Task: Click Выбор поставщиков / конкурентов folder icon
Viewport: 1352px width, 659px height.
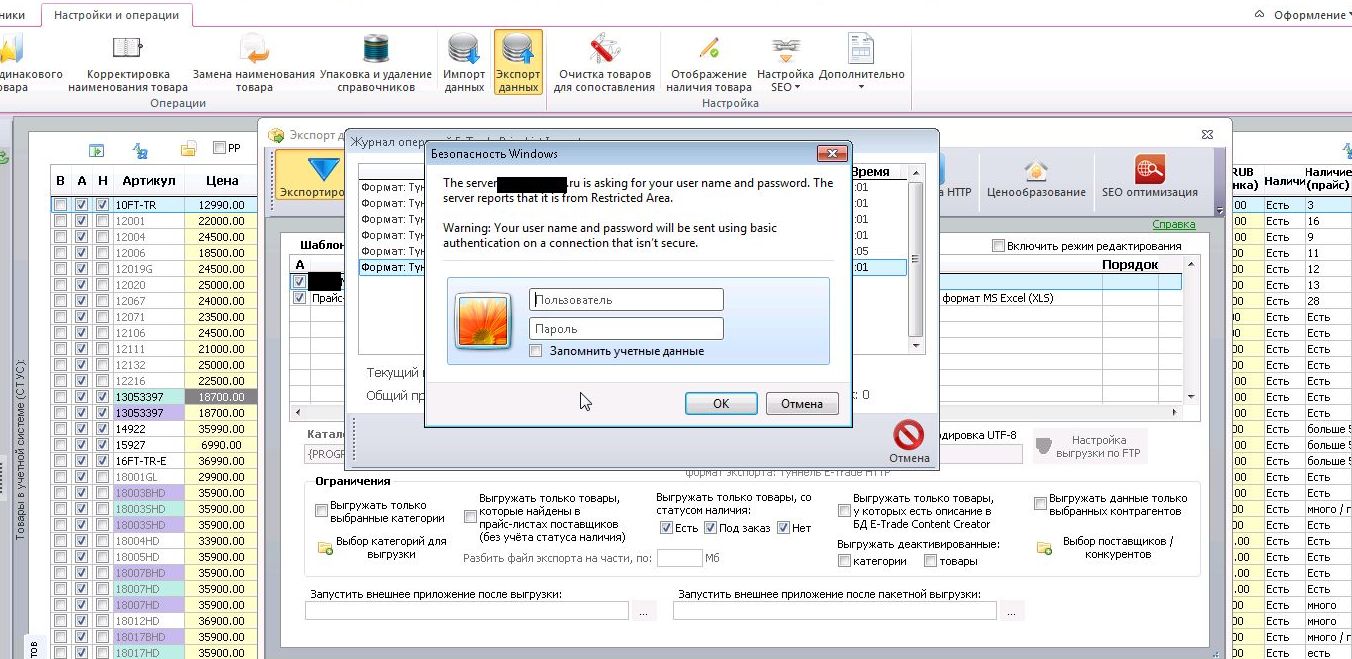Action: pos(1044,548)
